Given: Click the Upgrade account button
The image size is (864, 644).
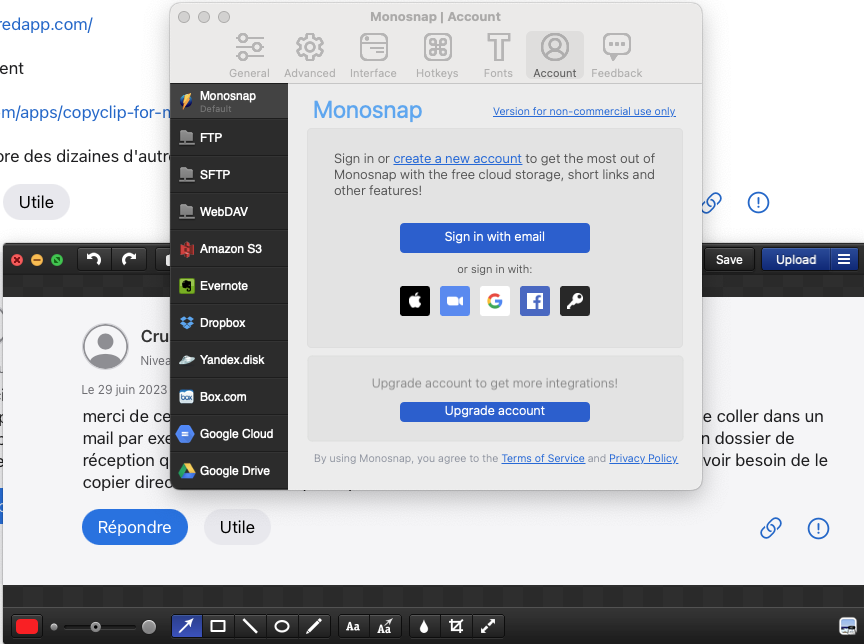Looking at the screenshot, I should point(495,412).
